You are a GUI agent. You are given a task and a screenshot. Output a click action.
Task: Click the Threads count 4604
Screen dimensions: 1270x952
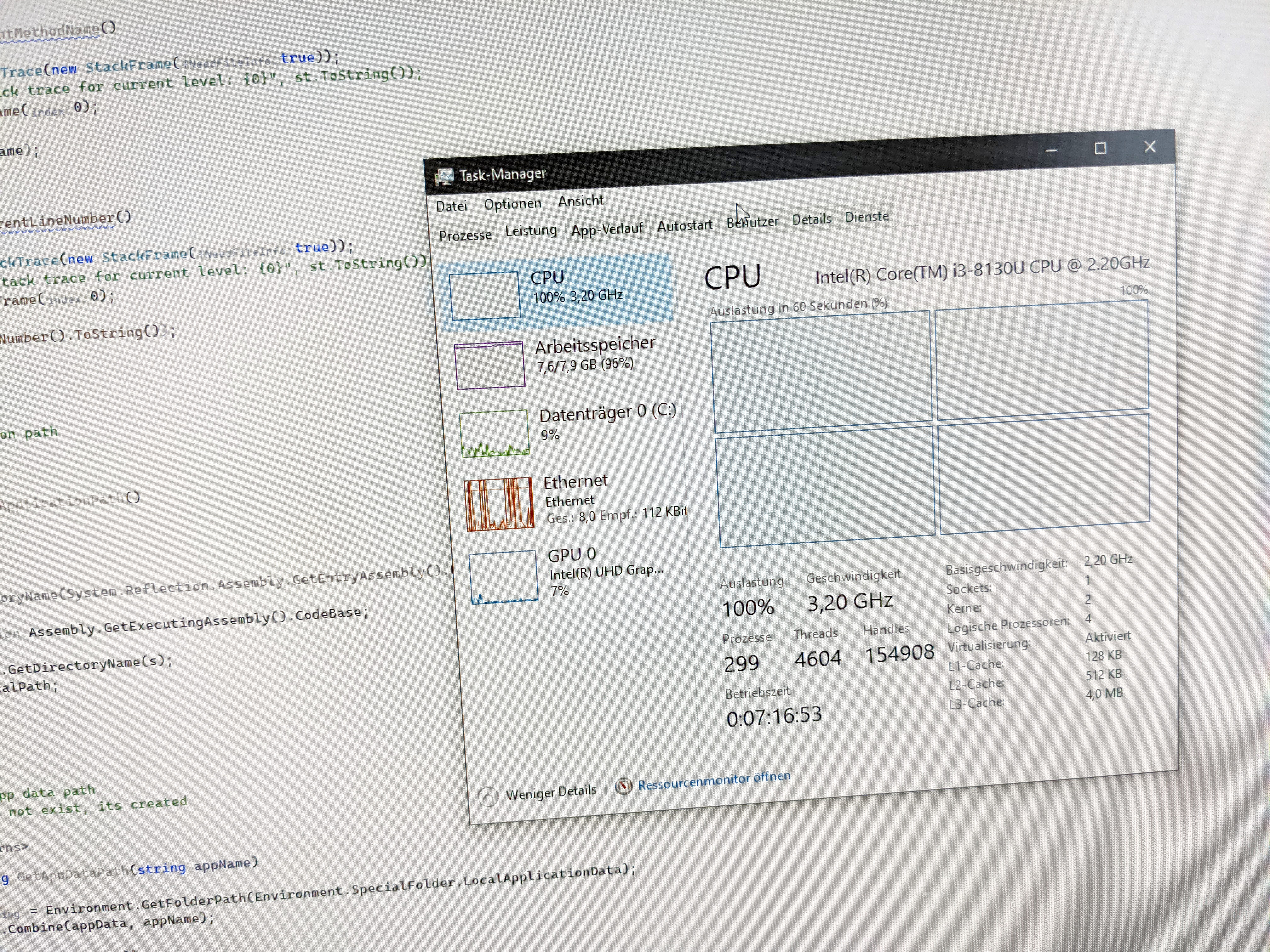pyautogui.click(x=818, y=659)
